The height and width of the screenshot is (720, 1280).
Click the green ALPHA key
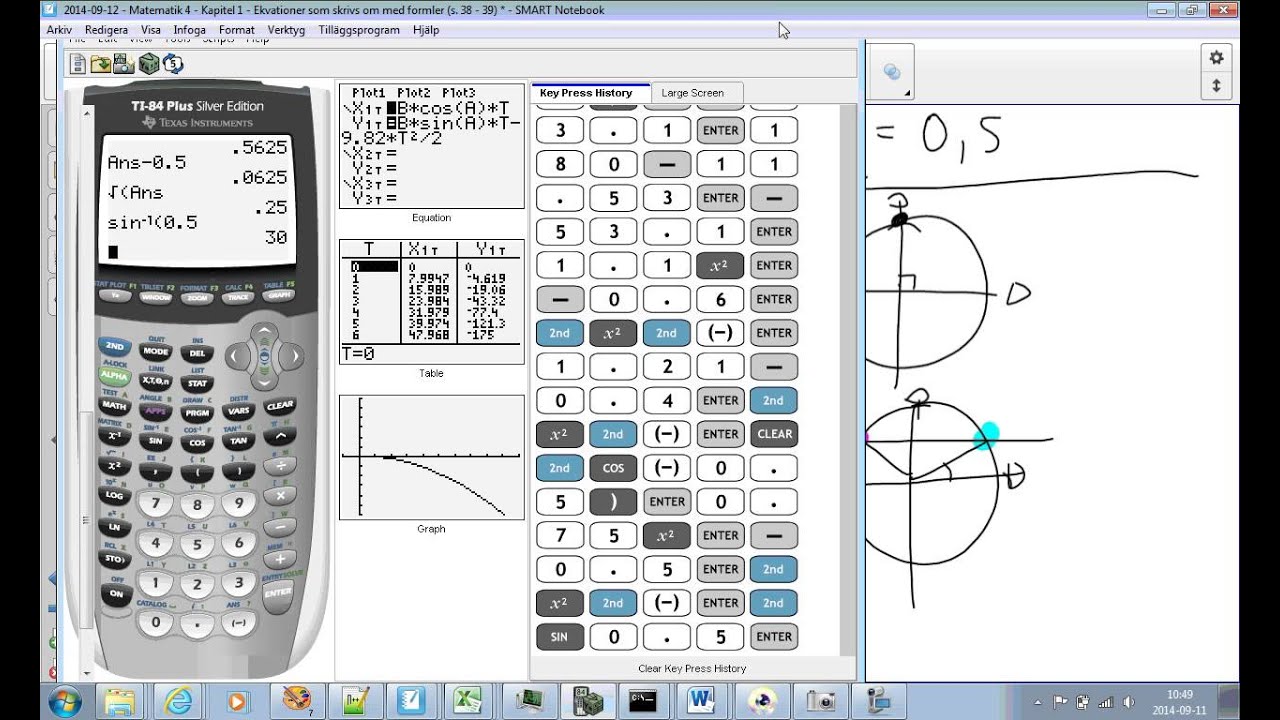[114, 376]
